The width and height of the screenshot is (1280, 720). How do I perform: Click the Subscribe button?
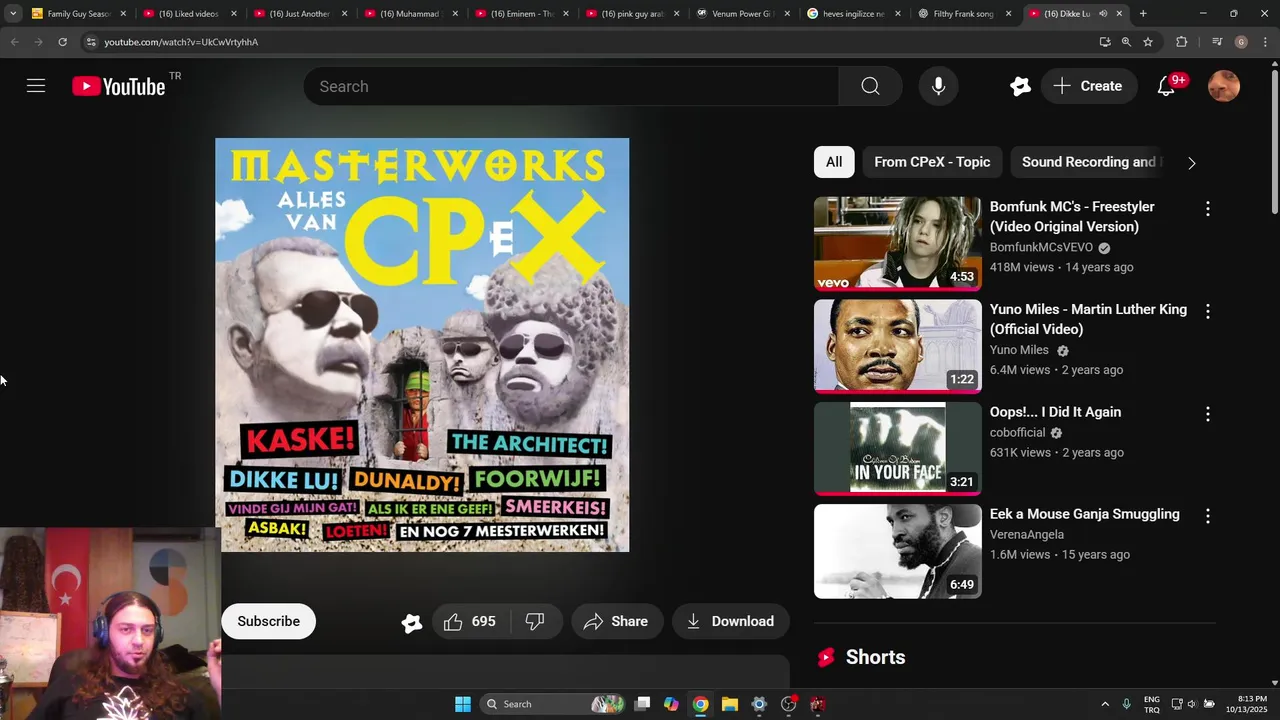[268, 621]
